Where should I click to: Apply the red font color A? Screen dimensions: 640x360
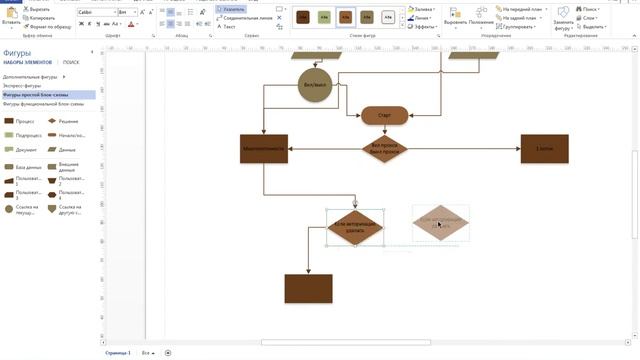click(131, 24)
